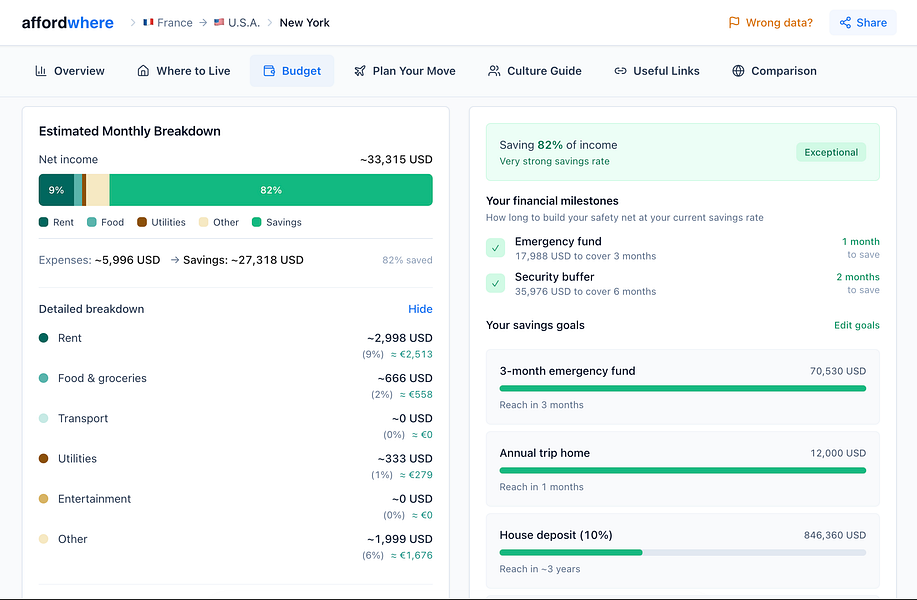This screenshot has height=600, width=917.
Task: Click the France flag icon
Action: click(x=149, y=22)
